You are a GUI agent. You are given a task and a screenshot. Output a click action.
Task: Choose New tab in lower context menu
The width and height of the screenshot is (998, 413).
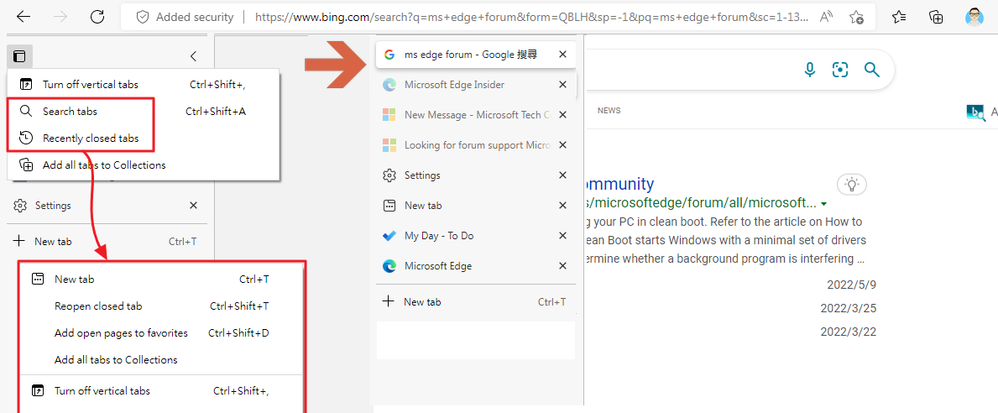coord(161,279)
